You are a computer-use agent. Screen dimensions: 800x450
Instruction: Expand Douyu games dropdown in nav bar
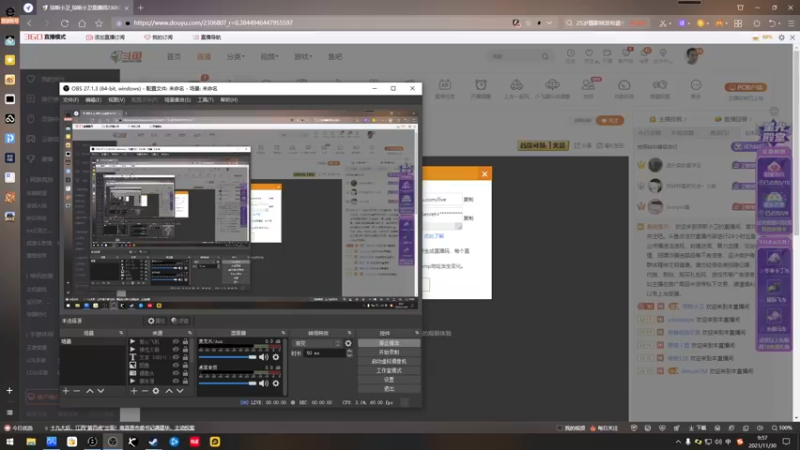(x=303, y=57)
